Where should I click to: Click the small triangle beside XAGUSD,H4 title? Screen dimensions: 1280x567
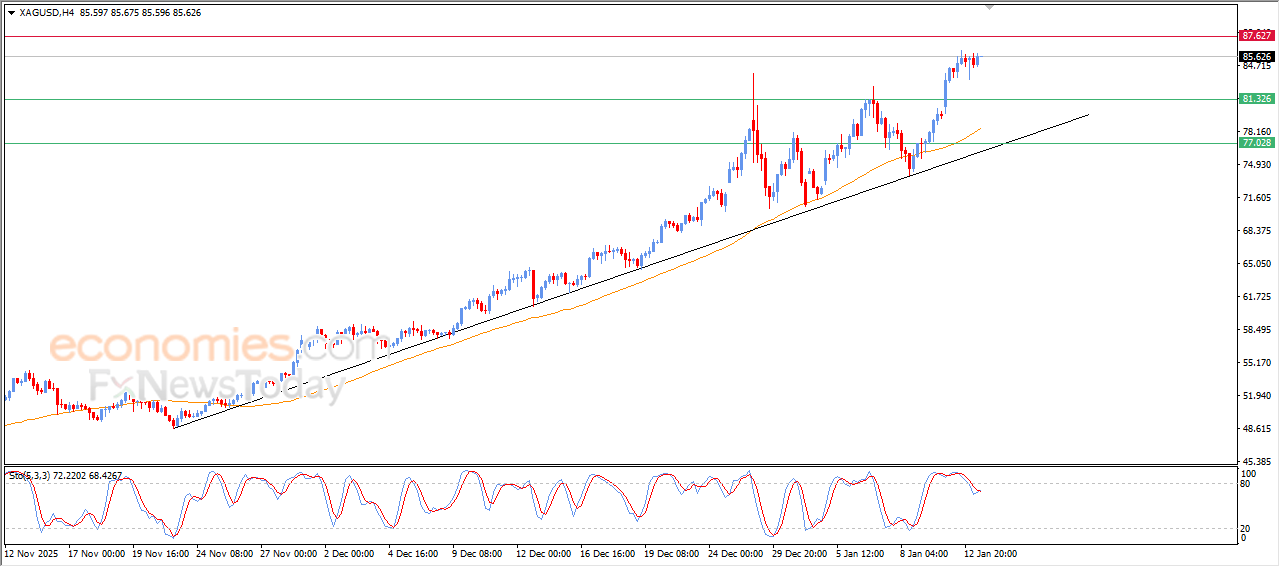[x=11, y=13]
